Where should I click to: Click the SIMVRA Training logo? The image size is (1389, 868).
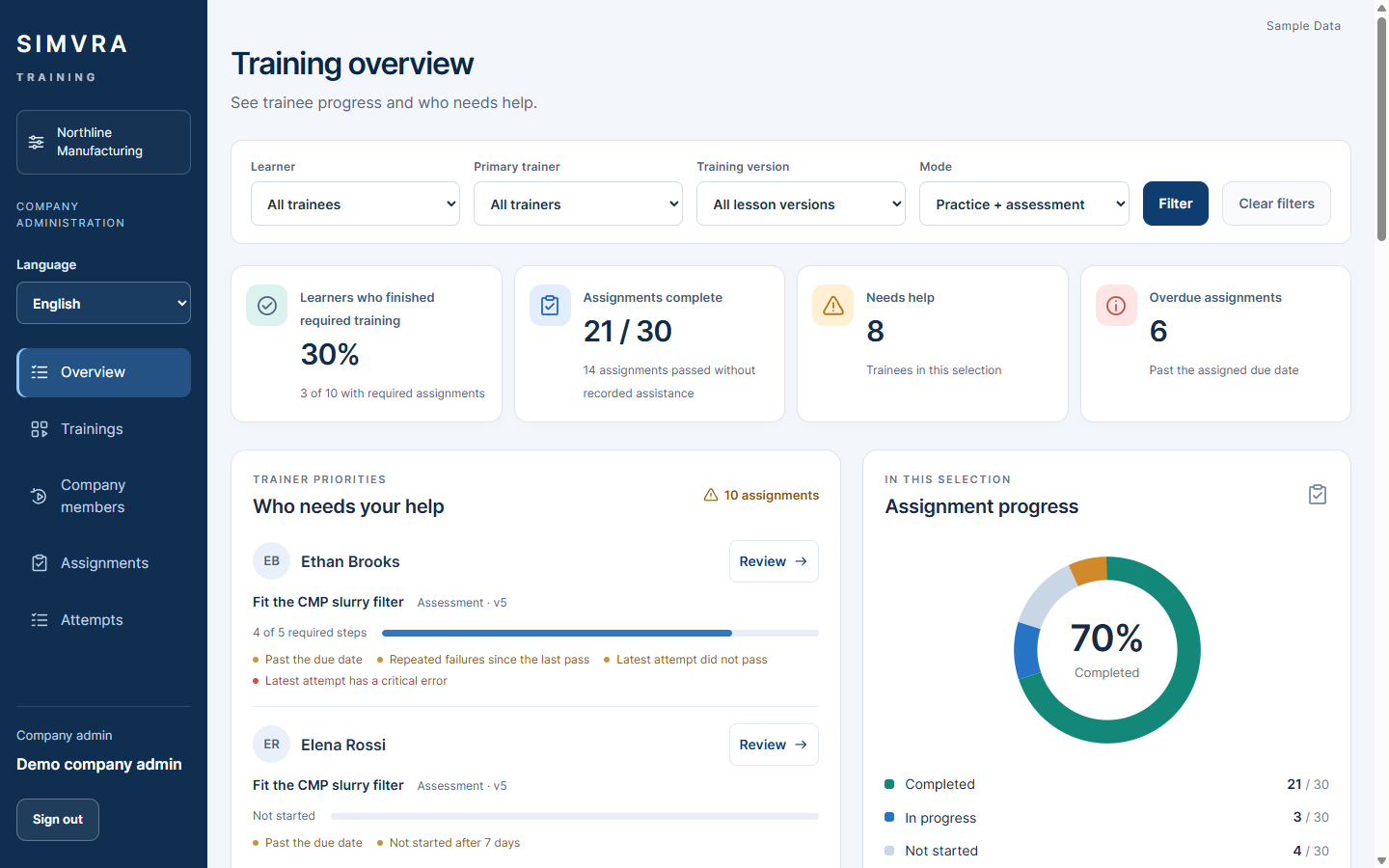click(x=72, y=57)
